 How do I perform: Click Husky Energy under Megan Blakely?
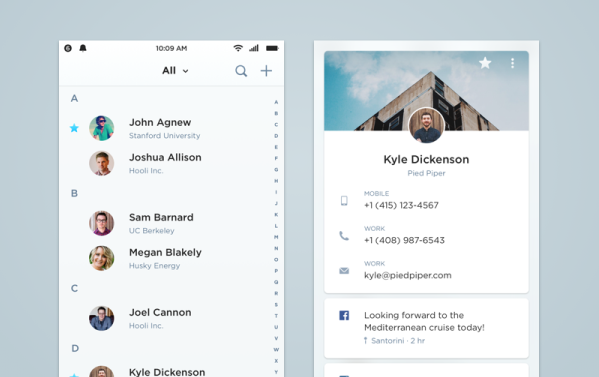[154, 266]
